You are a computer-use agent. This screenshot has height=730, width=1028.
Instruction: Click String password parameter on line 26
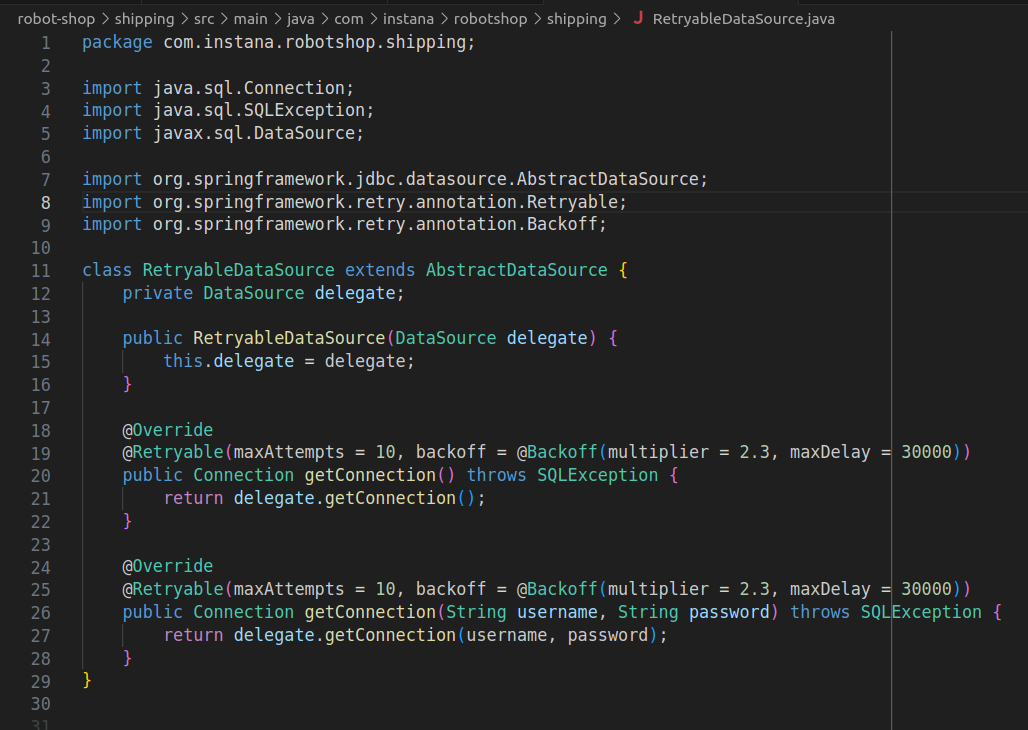pyautogui.click(x=694, y=612)
